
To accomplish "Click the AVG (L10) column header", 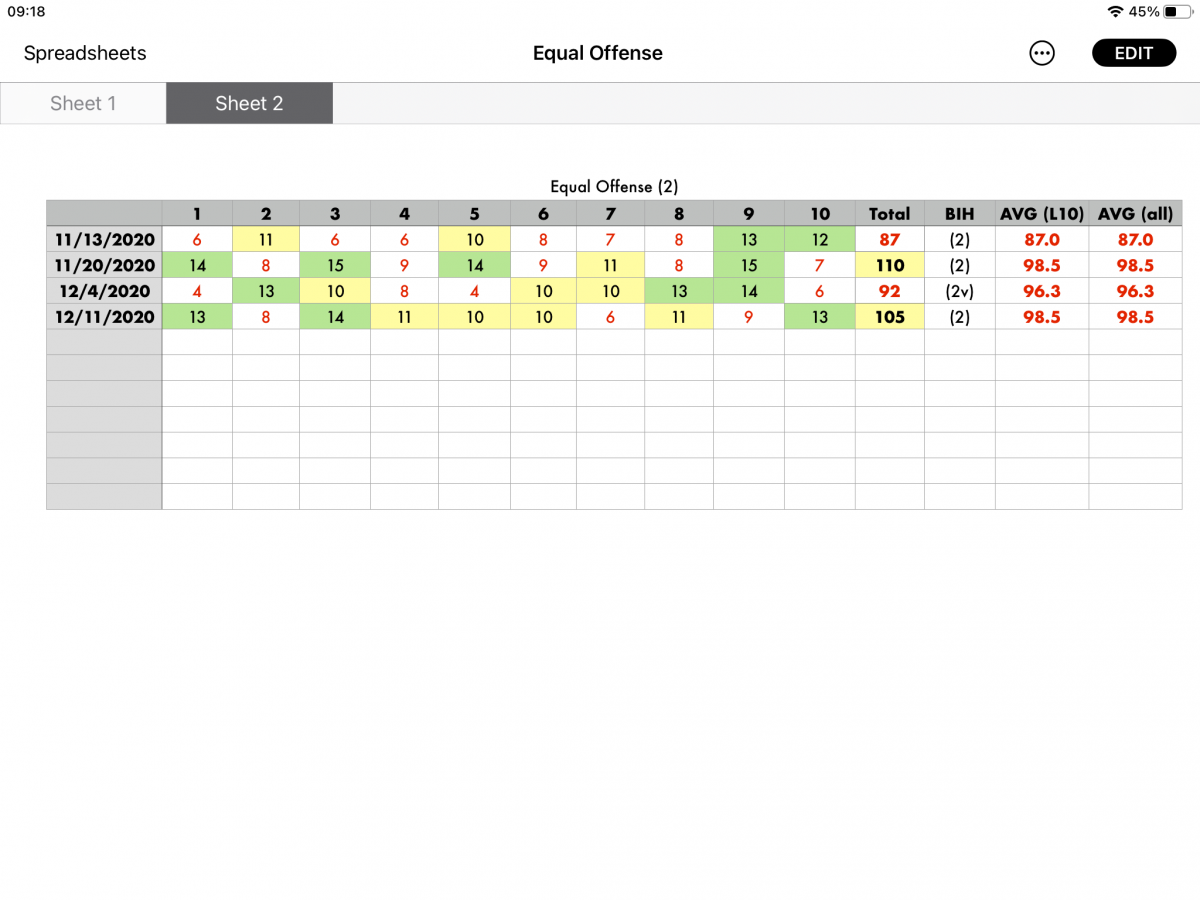I will pos(1041,213).
